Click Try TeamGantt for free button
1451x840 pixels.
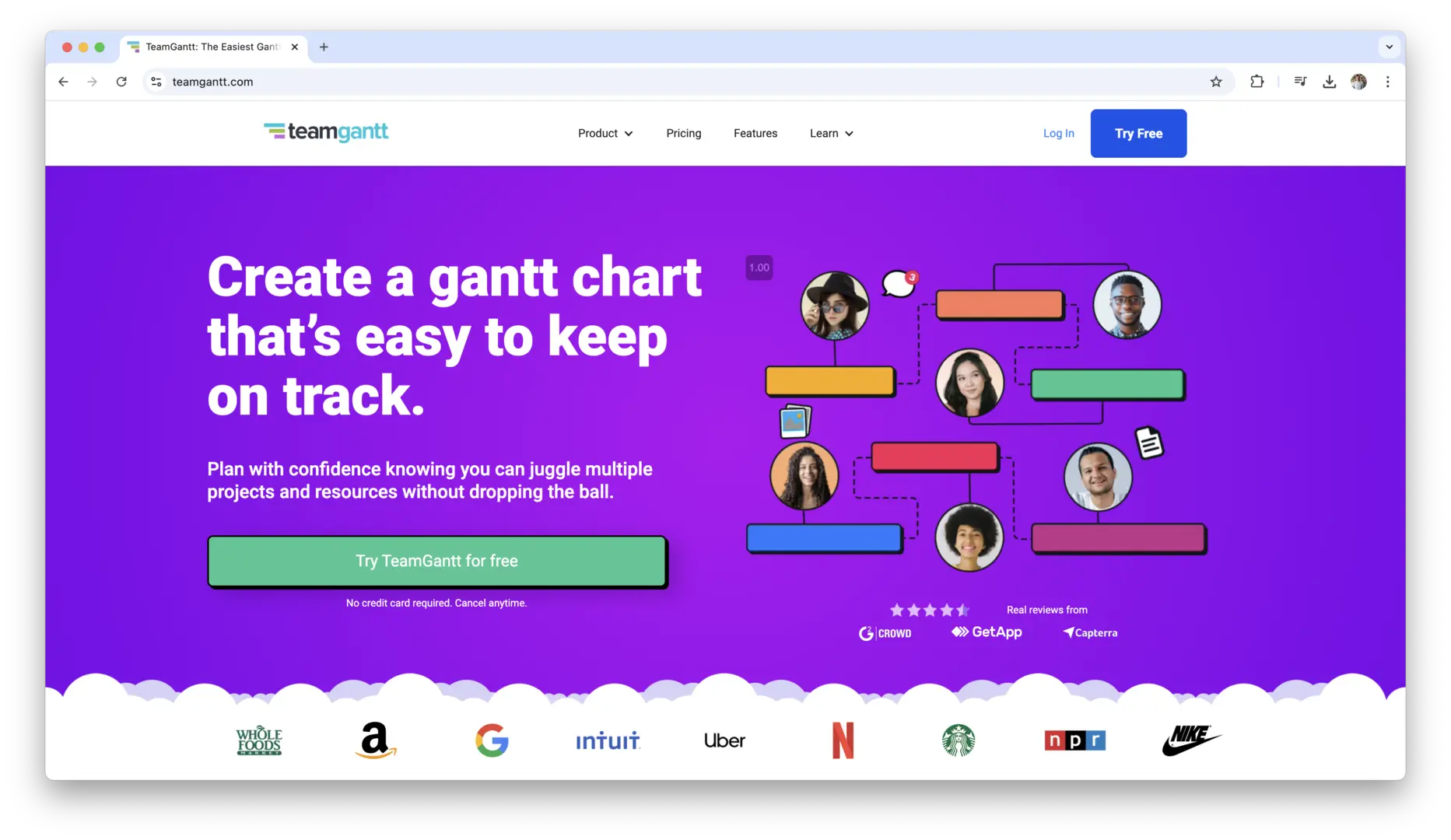[436, 561]
